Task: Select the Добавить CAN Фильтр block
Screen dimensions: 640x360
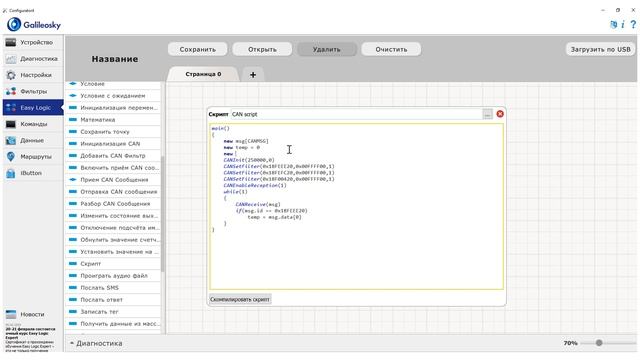Action: point(113,156)
